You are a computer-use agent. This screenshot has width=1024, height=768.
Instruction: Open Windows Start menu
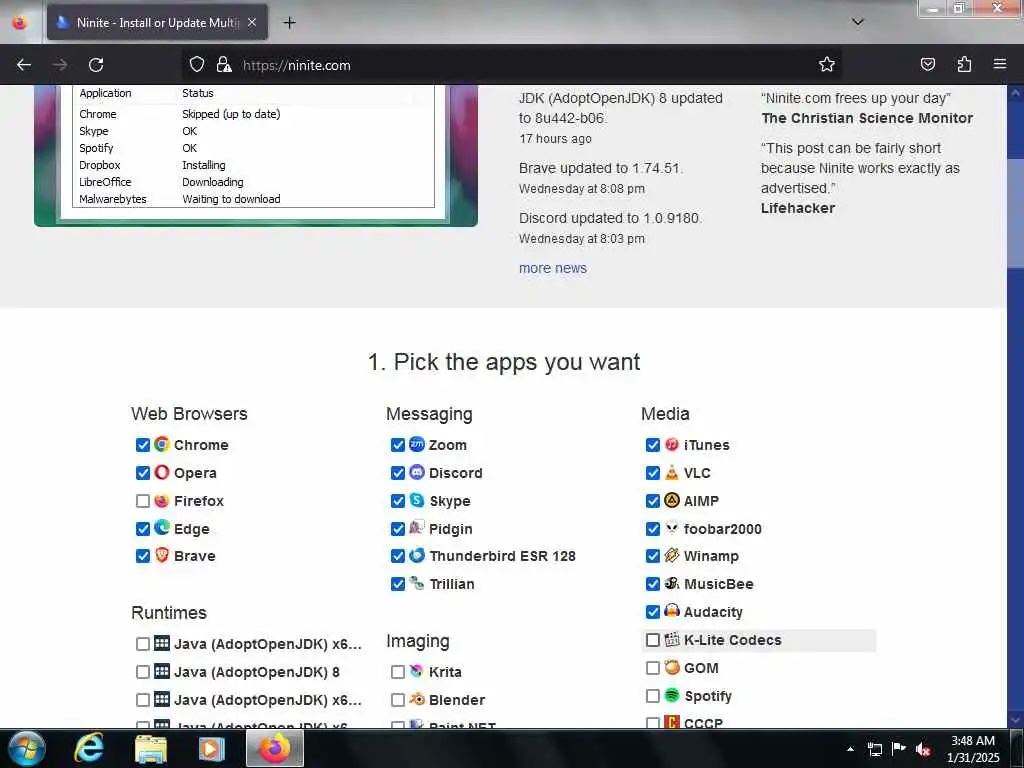tap(26, 749)
